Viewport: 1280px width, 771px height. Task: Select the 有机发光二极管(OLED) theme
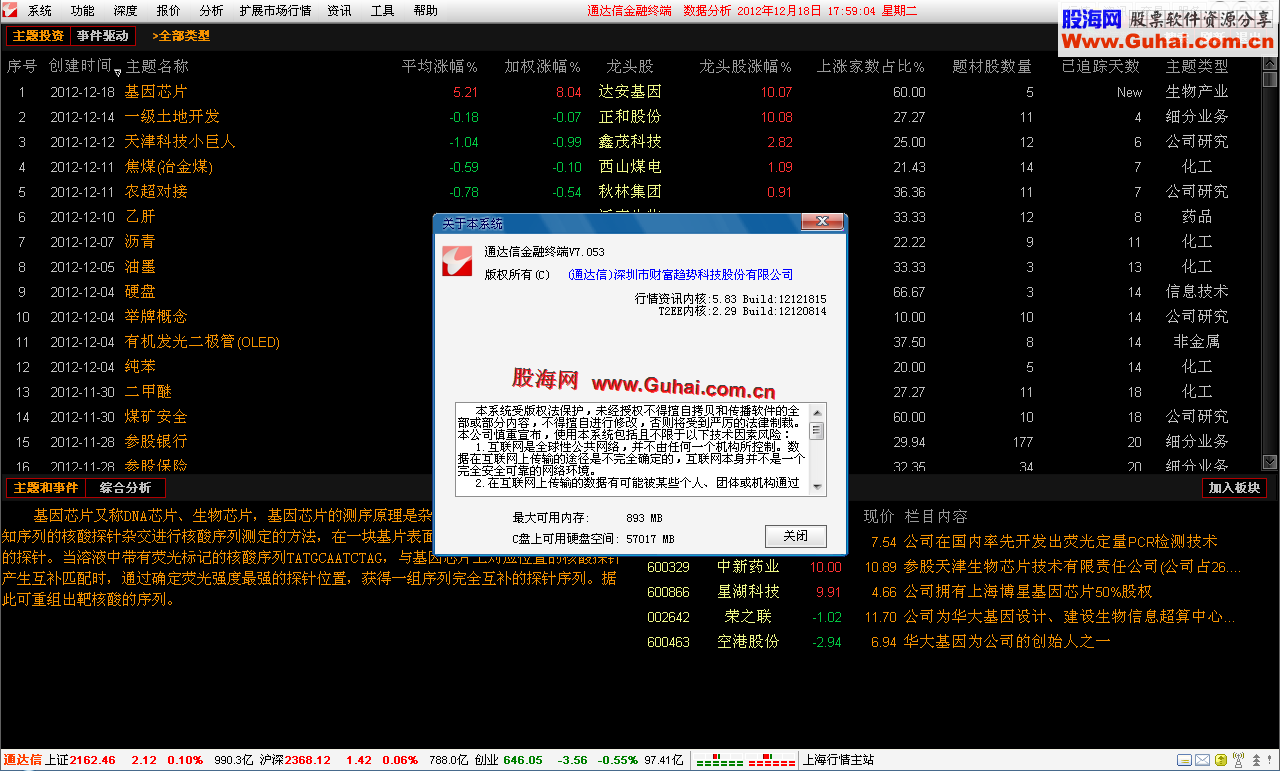[x=202, y=342]
